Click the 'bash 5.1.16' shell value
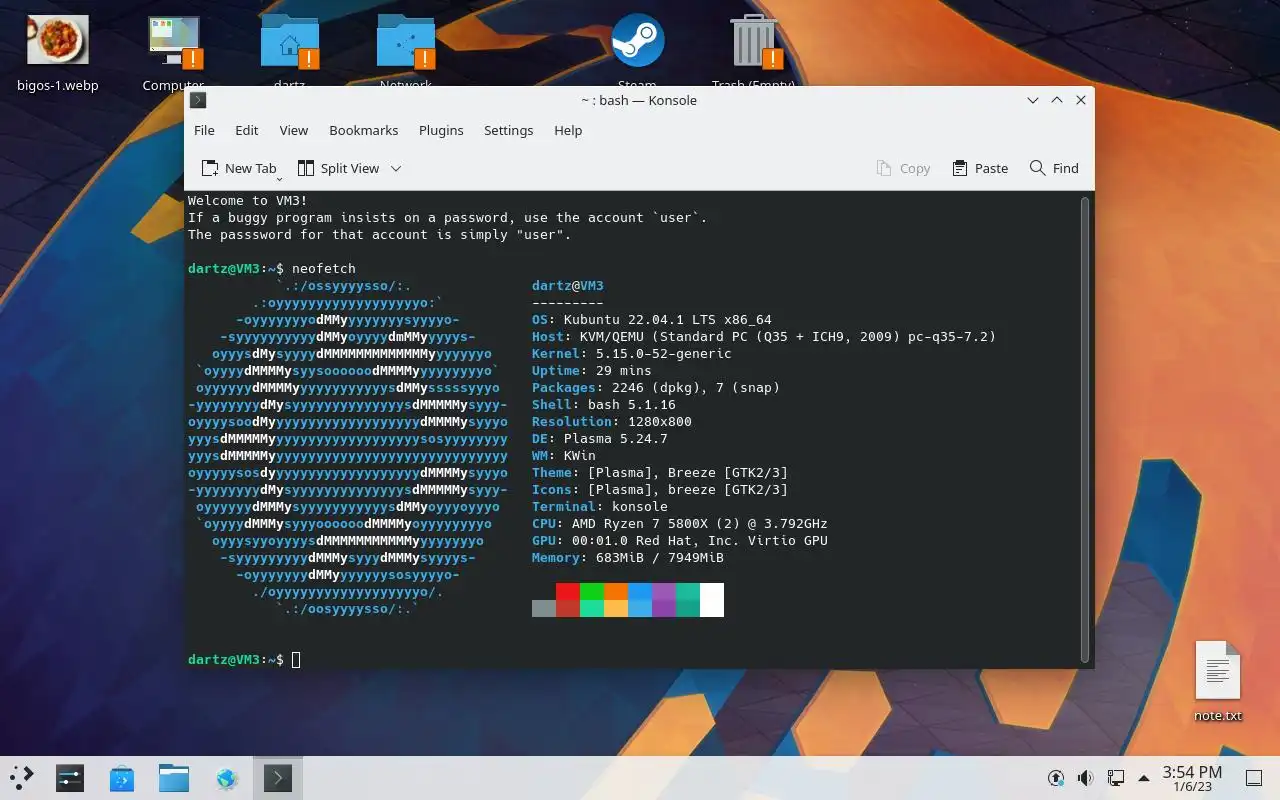 (632, 405)
